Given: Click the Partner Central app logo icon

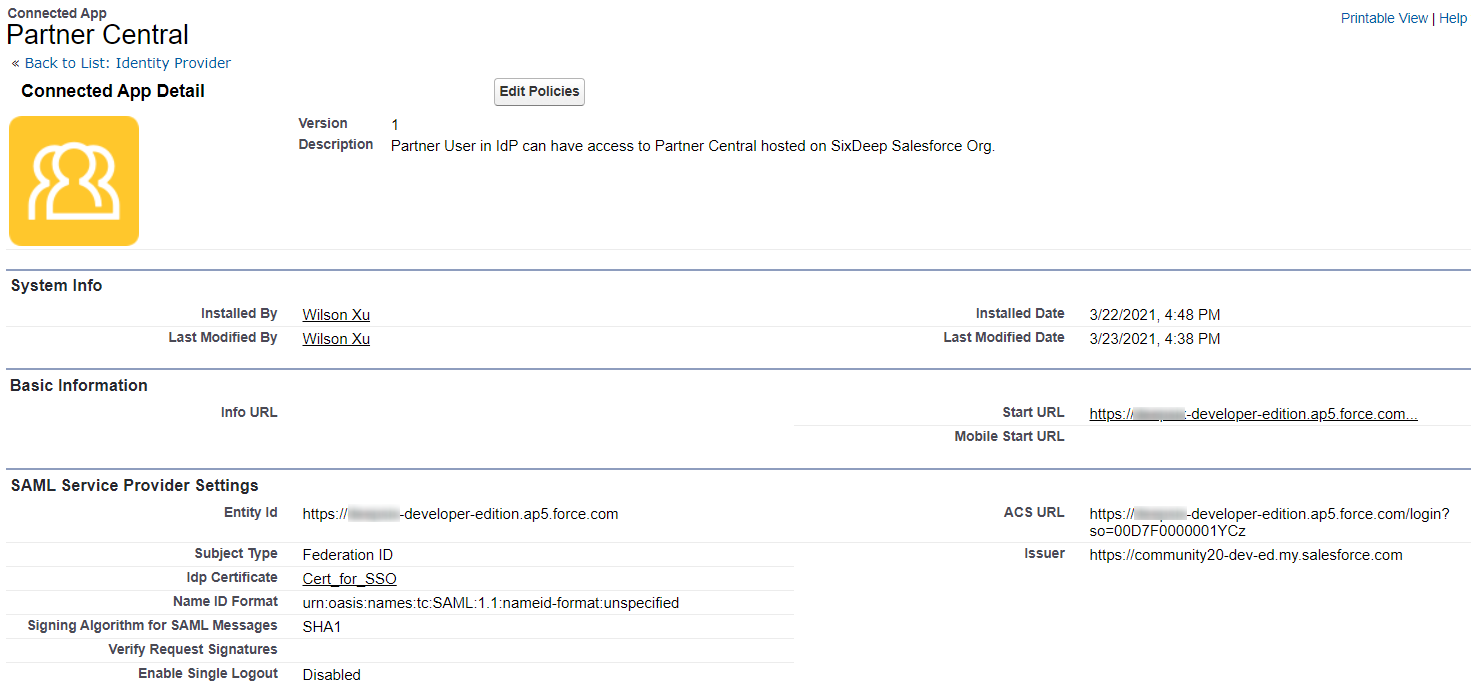Looking at the screenshot, I should pyautogui.click(x=73, y=181).
